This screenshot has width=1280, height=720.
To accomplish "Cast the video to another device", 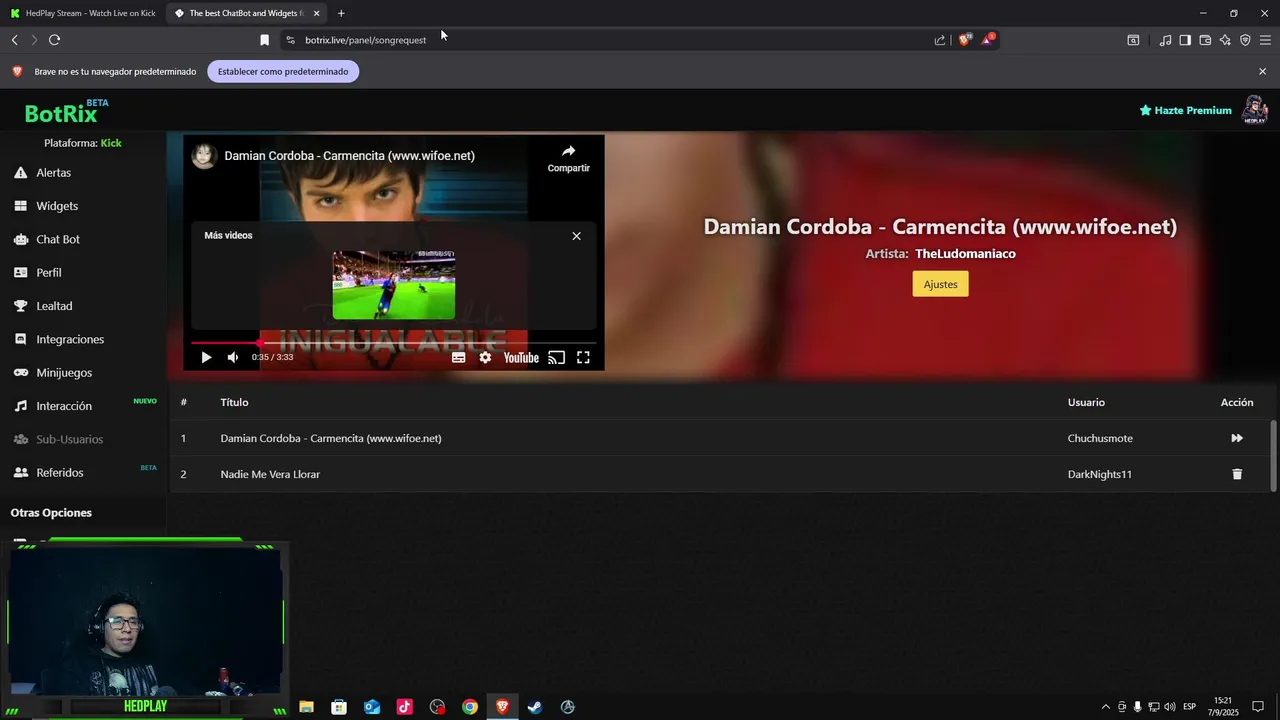I will [x=557, y=357].
